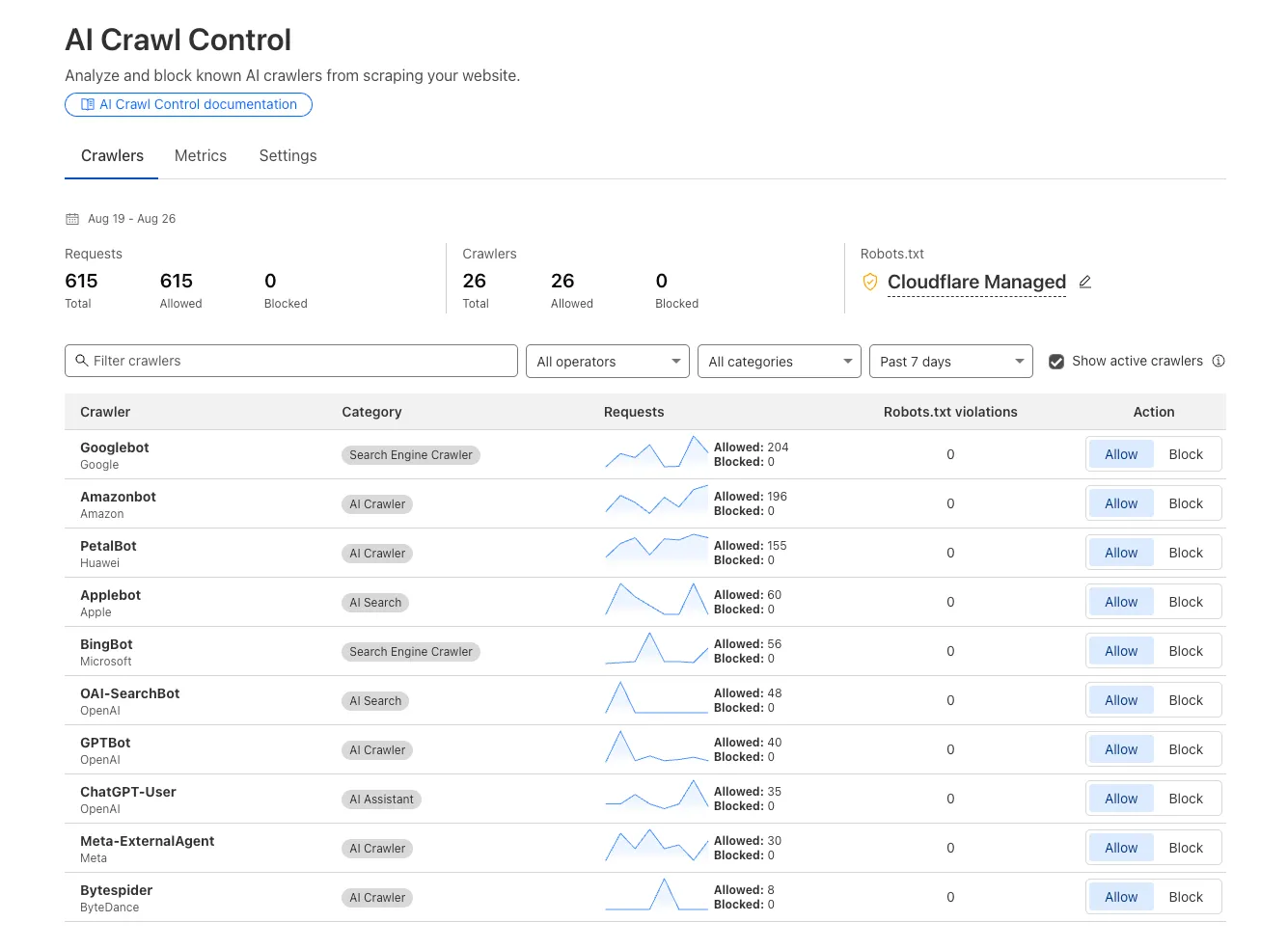Block the Bytespider crawler
The image size is (1288, 949).
1186,896
